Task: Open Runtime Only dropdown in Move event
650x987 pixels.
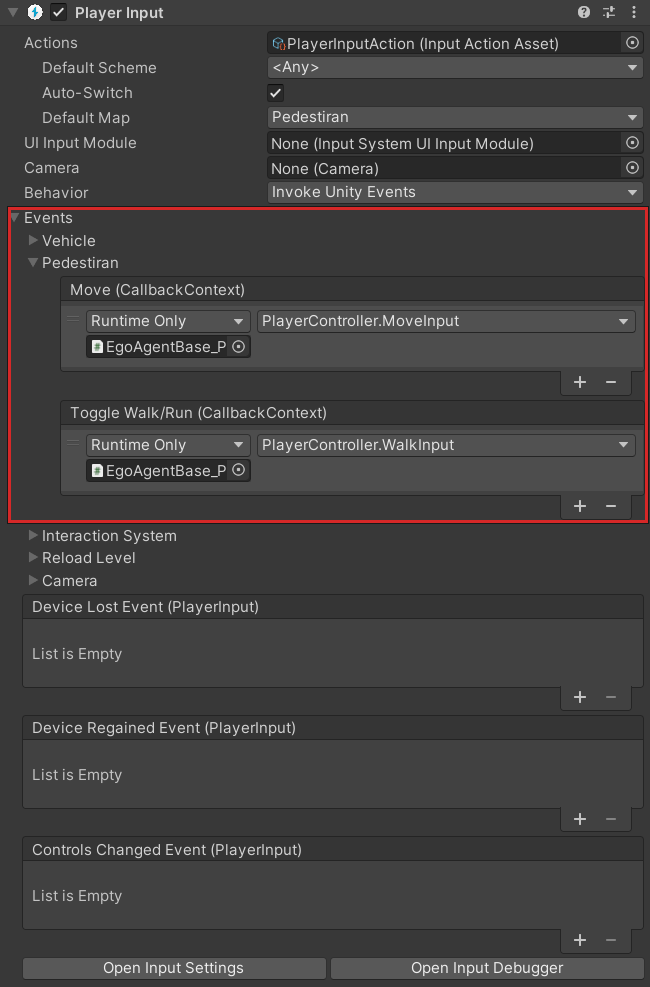Action: [168, 321]
